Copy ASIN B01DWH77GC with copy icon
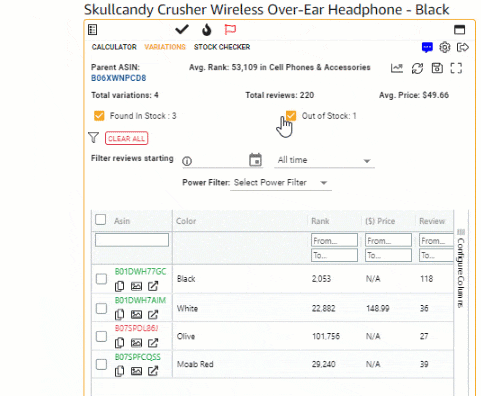The width and height of the screenshot is (481, 396). (119, 286)
